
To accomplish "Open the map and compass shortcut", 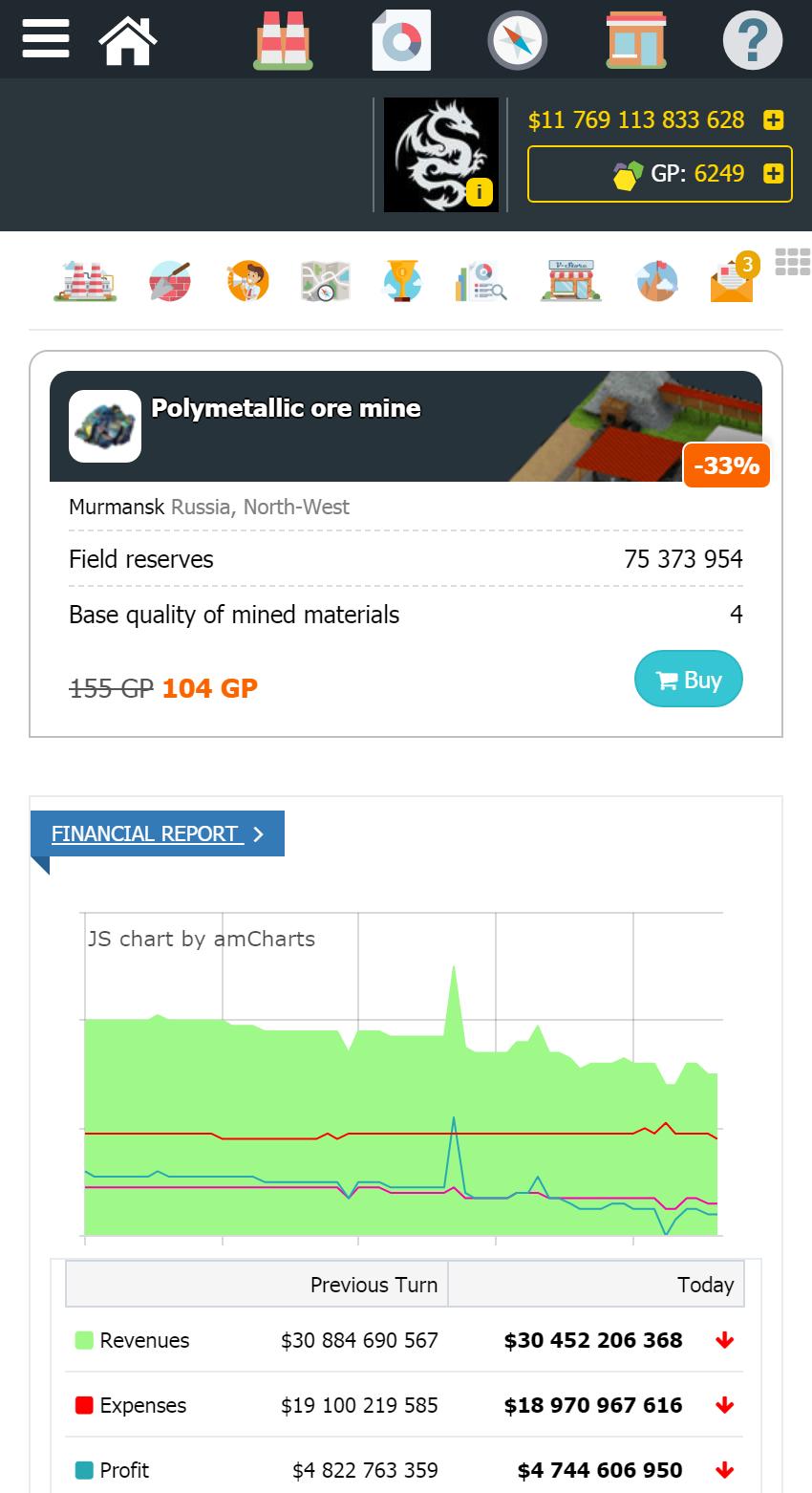I will point(326,281).
